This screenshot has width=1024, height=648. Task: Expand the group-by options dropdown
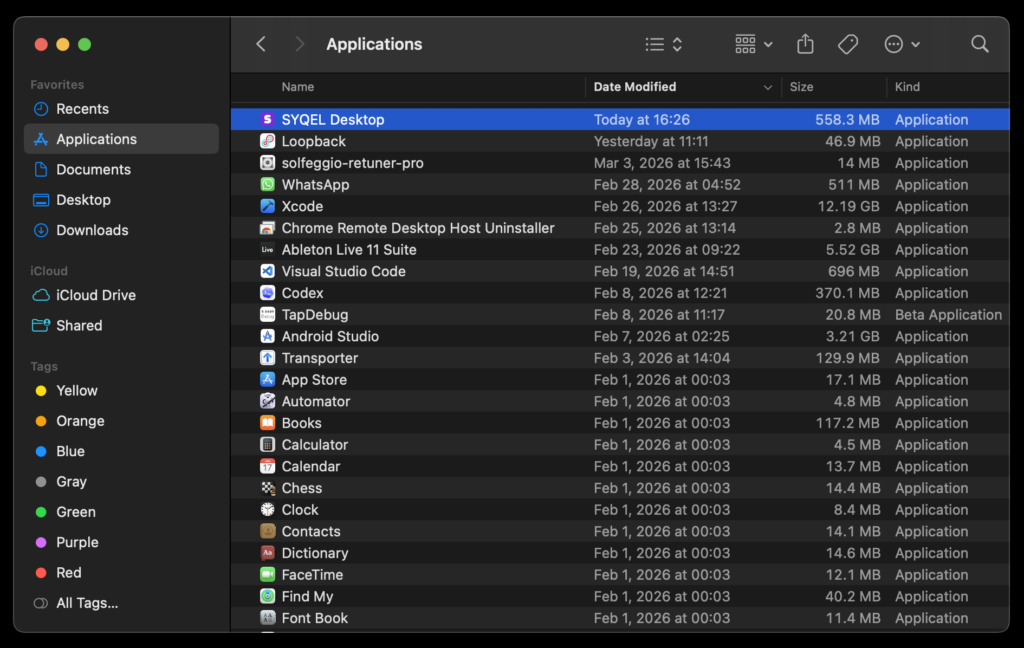pos(754,44)
